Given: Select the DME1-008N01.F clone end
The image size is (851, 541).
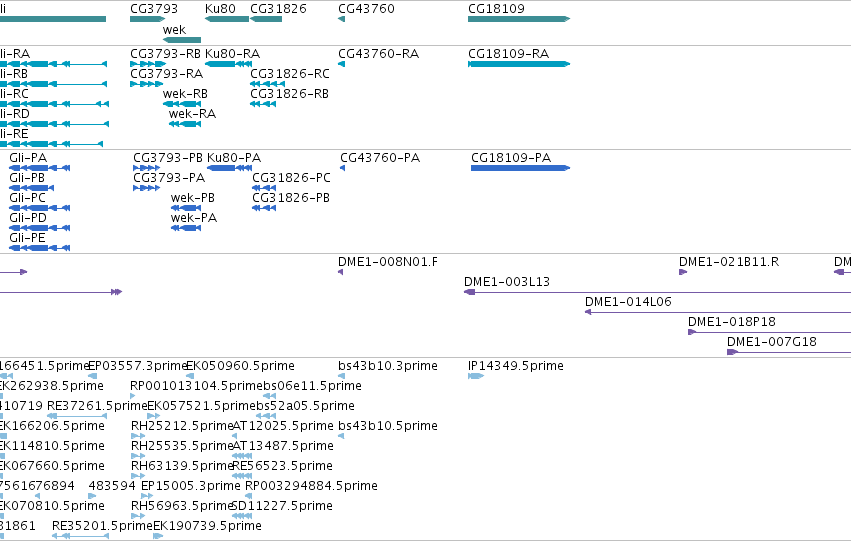Looking at the screenshot, I should click(340, 272).
